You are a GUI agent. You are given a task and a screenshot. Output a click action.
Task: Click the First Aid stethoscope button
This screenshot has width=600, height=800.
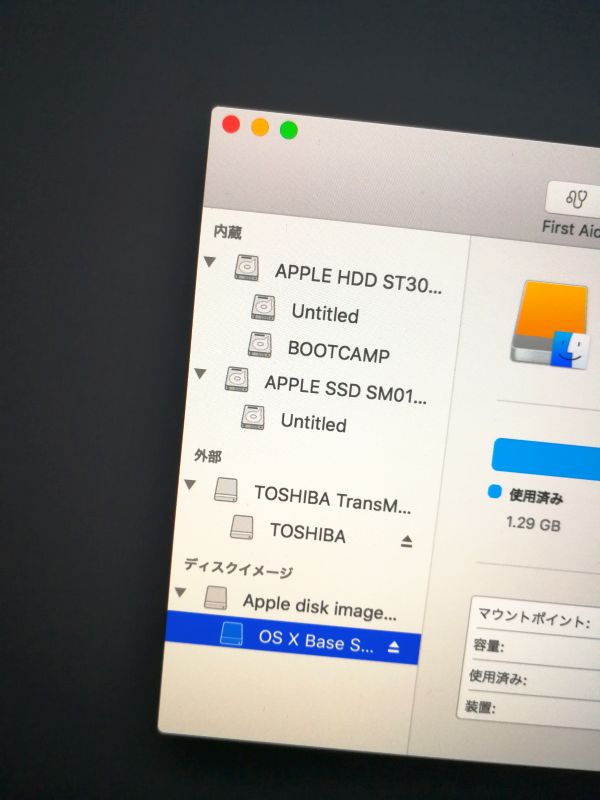point(573,198)
